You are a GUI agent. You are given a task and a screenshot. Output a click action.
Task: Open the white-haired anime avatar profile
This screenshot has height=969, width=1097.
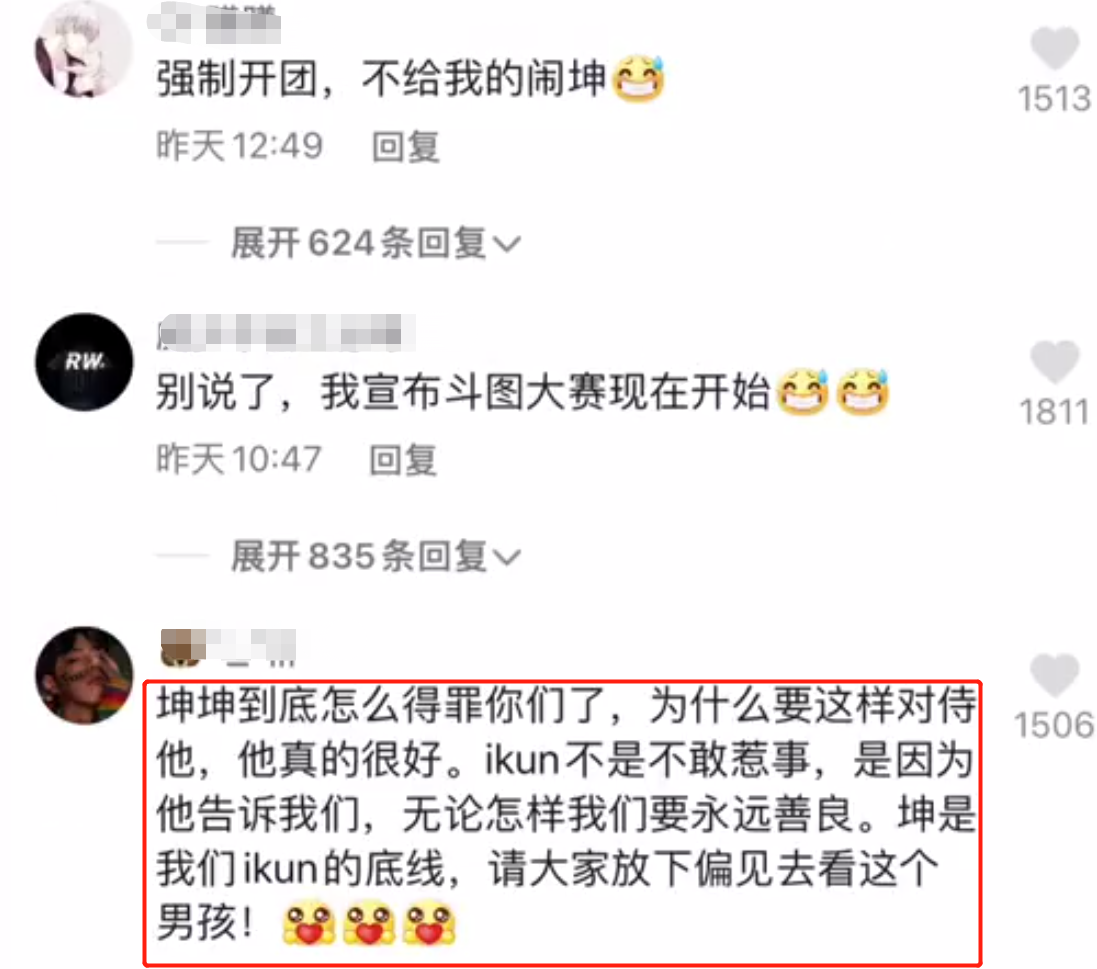coord(84,49)
